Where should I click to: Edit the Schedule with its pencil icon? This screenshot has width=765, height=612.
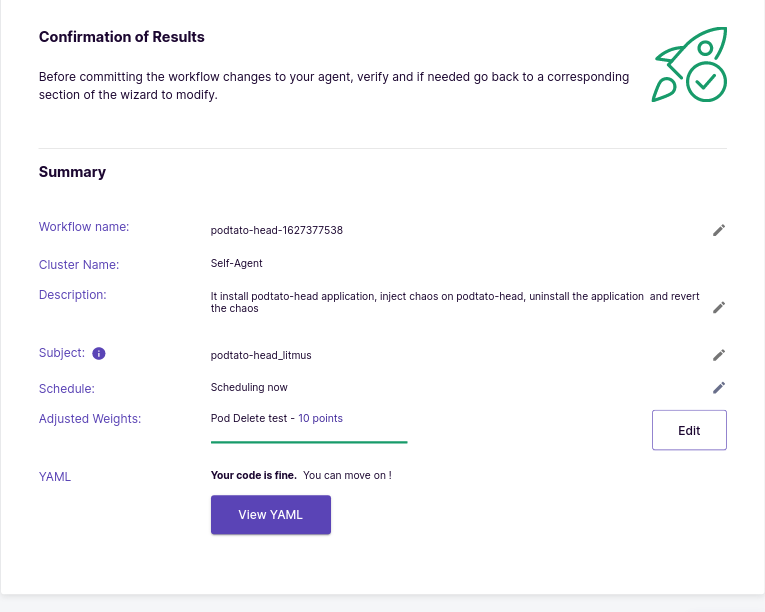[x=719, y=388]
